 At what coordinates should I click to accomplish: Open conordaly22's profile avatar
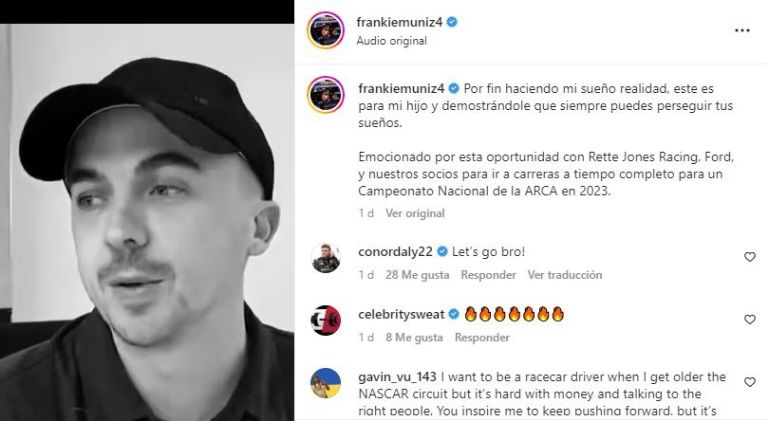(326, 257)
